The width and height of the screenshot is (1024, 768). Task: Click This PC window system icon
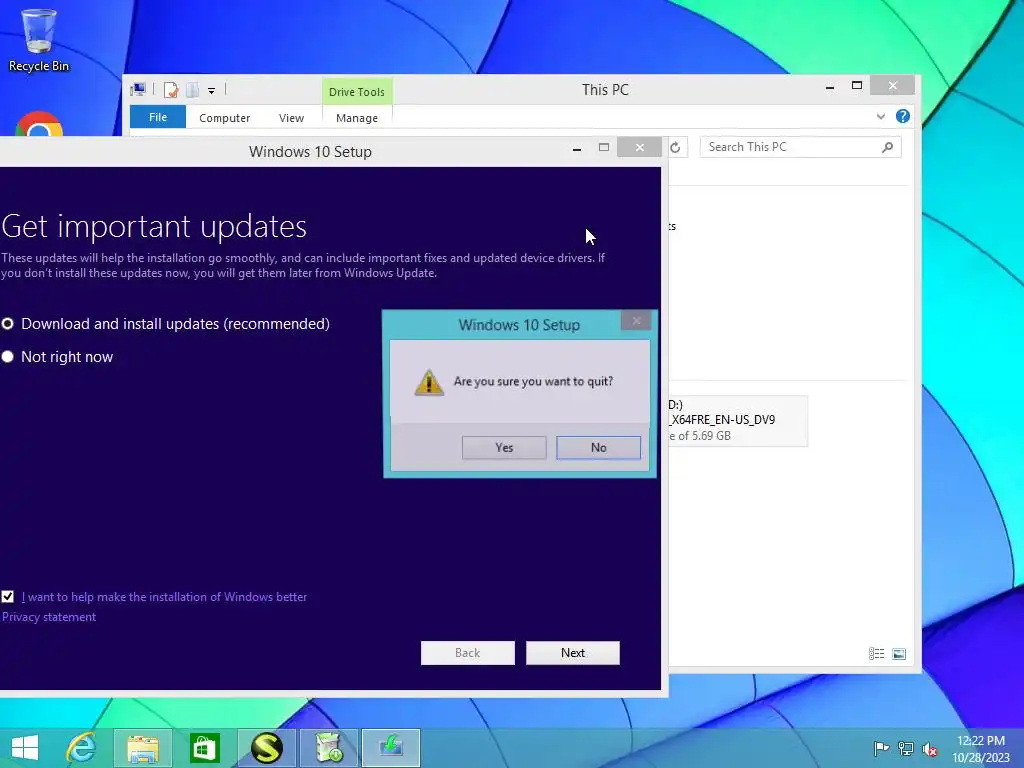point(138,89)
